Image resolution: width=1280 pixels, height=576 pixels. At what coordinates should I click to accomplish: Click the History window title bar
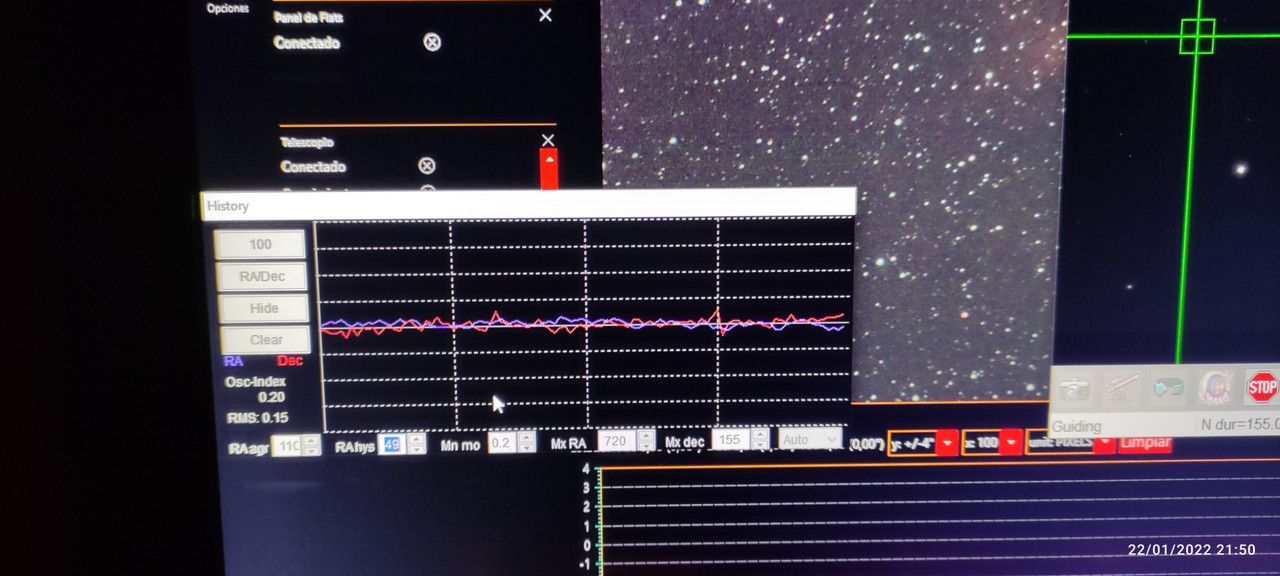pyautogui.click(x=528, y=205)
